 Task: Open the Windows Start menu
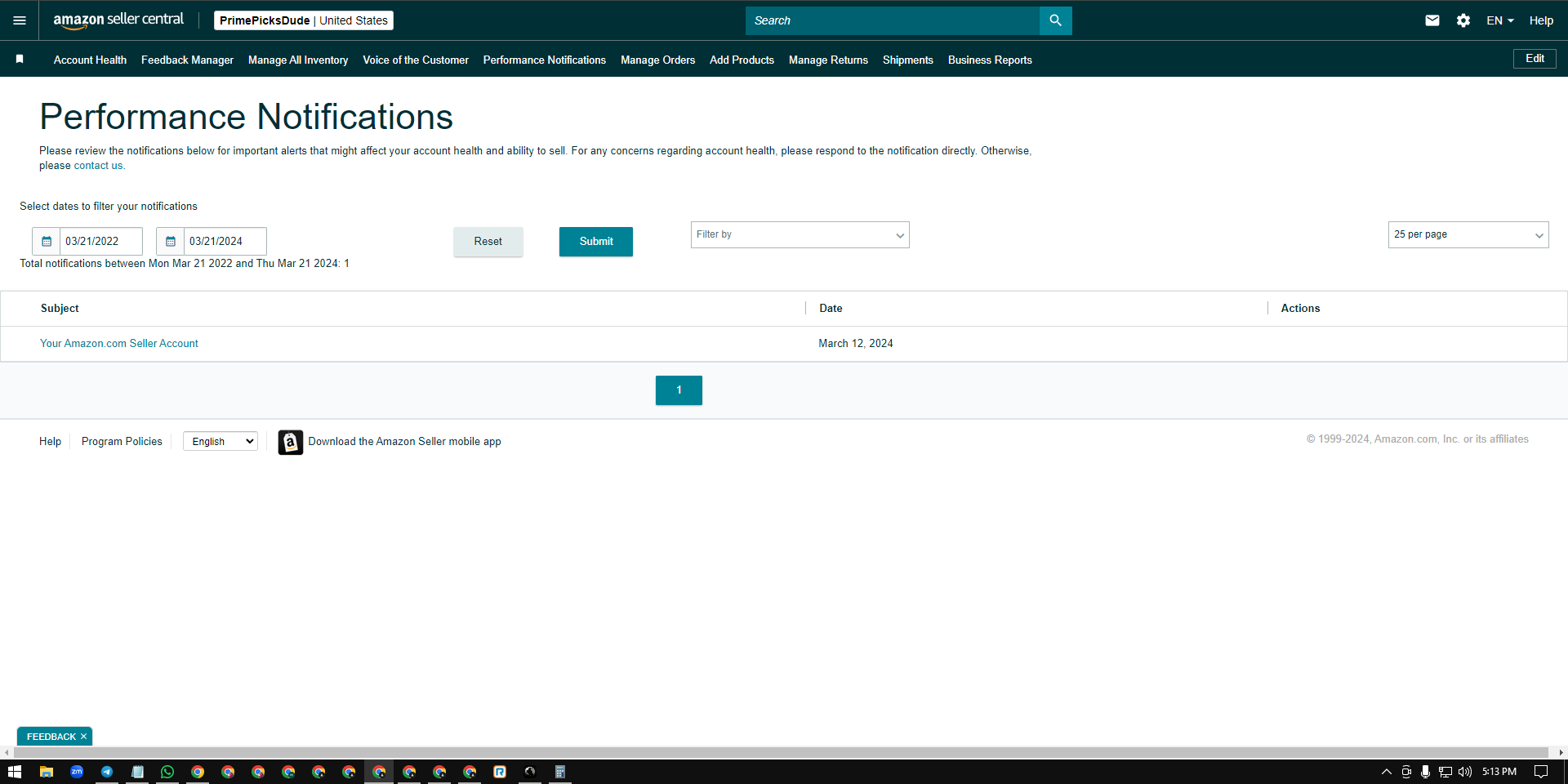tap(15, 772)
